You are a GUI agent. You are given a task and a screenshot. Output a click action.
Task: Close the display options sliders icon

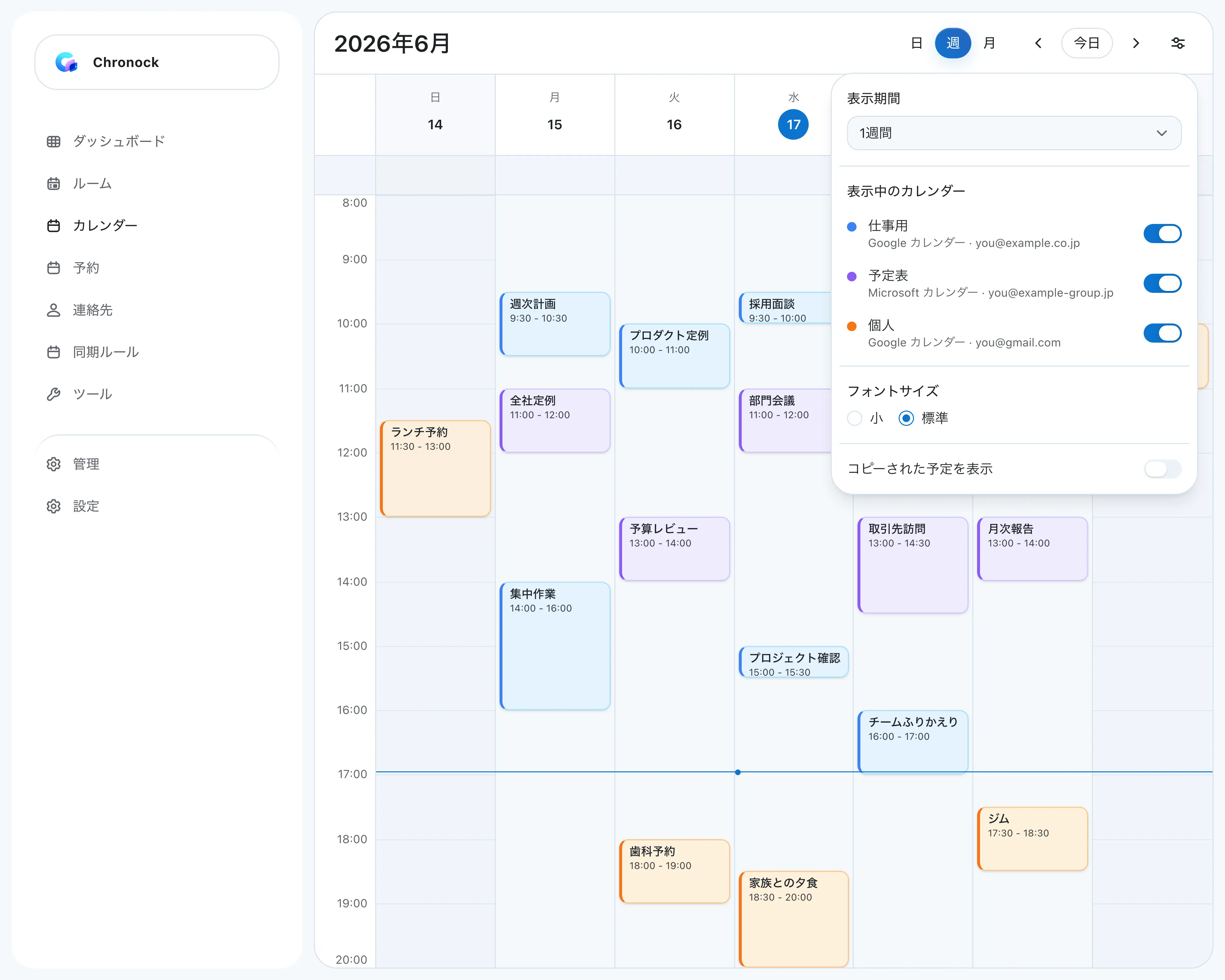click(x=1178, y=43)
